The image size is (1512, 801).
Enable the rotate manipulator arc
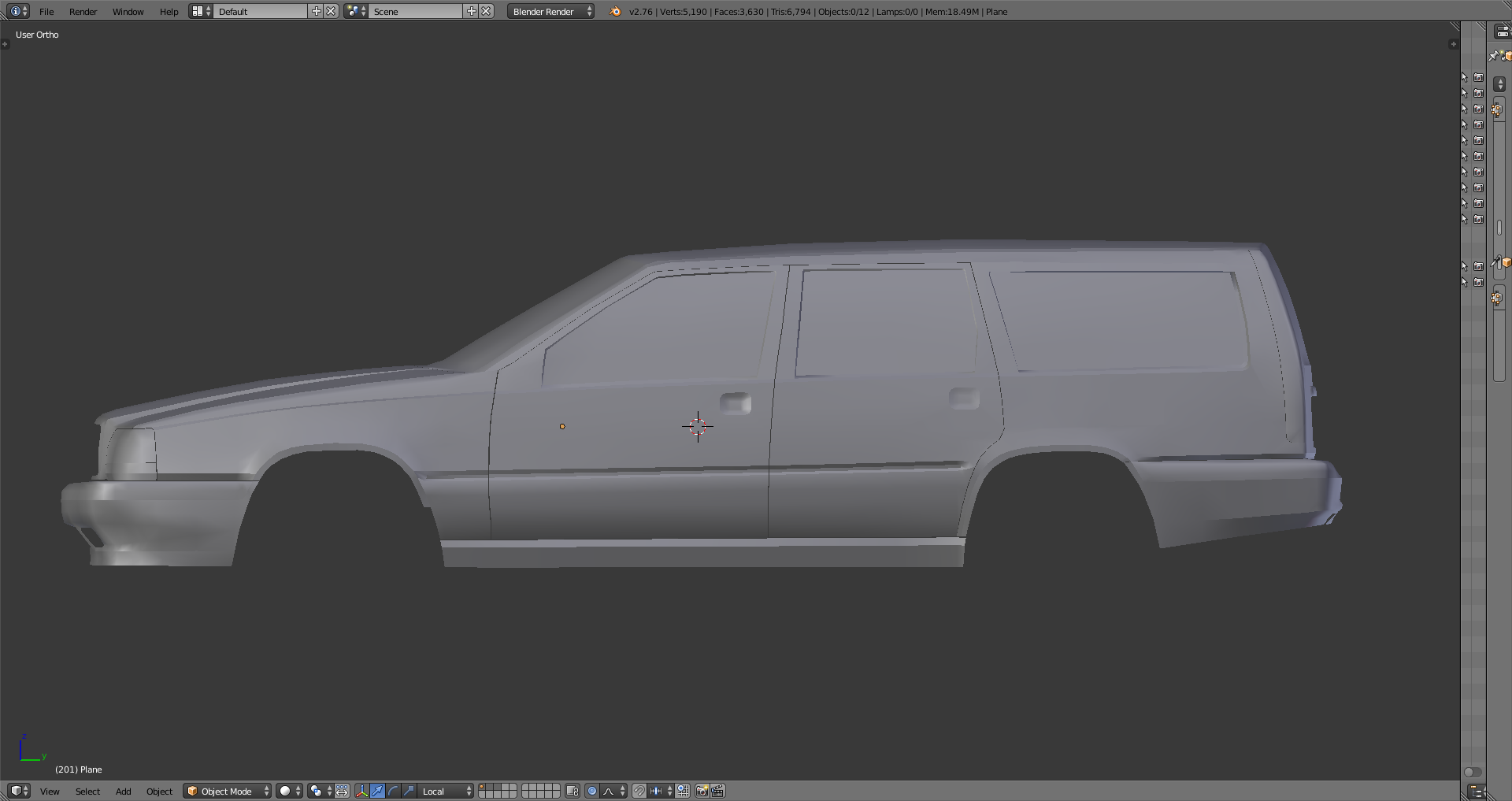tap(393, 791)
